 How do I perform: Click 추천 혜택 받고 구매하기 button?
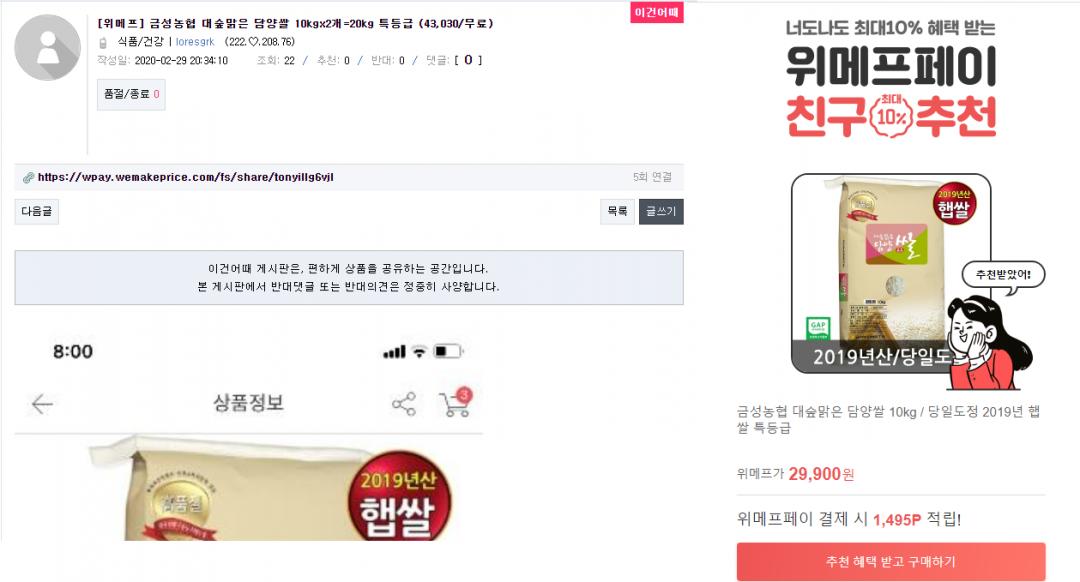tap(891, 562)
